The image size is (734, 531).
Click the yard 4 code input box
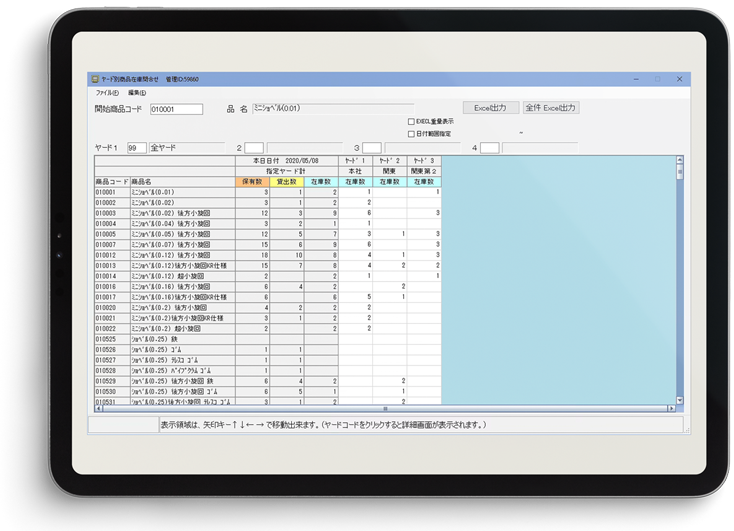click(x=490, y=148)
